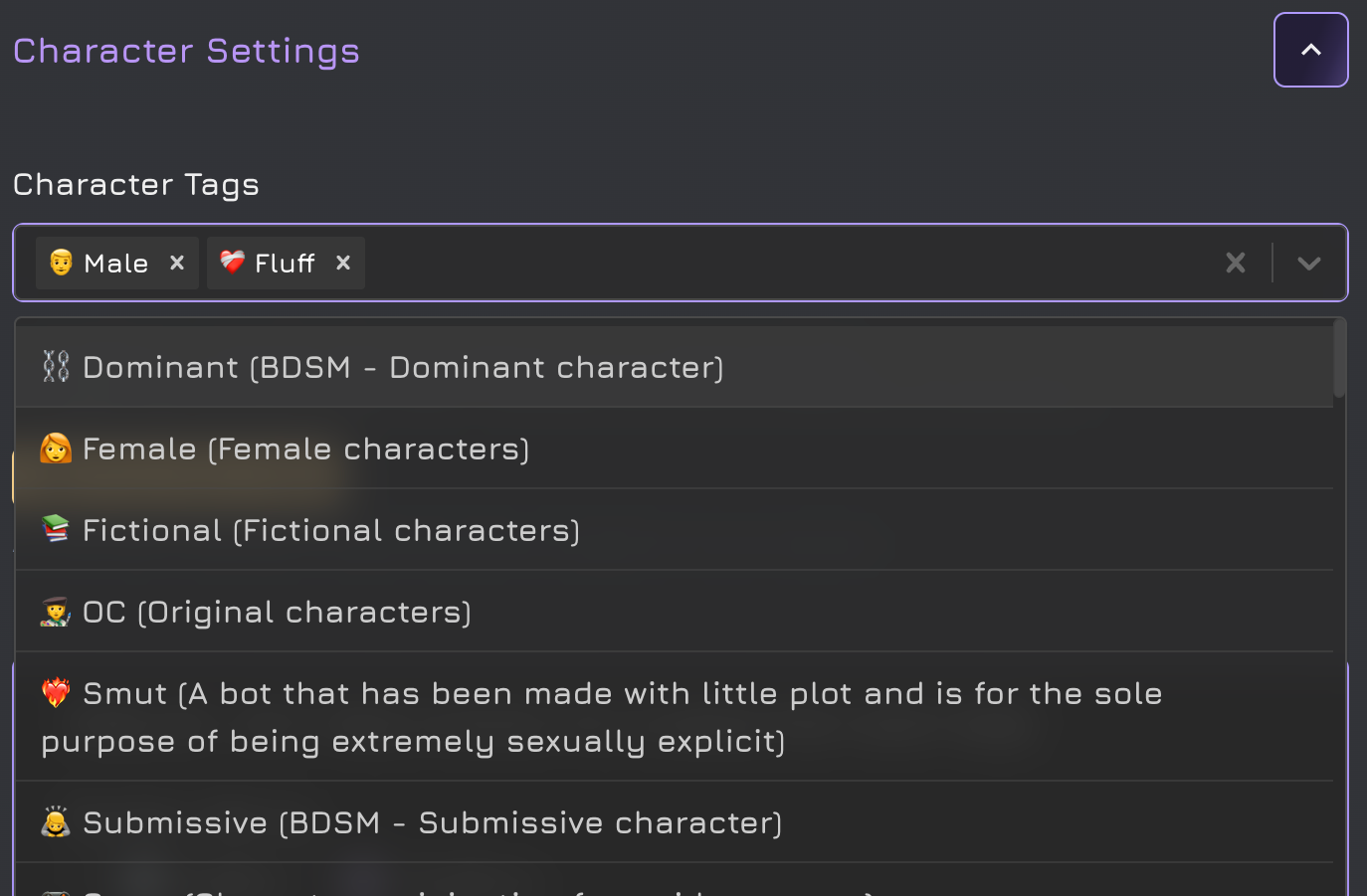The image size is (1367, 896).
Task: Pick the Fictional characters tag option
Action: click(330, 530)
